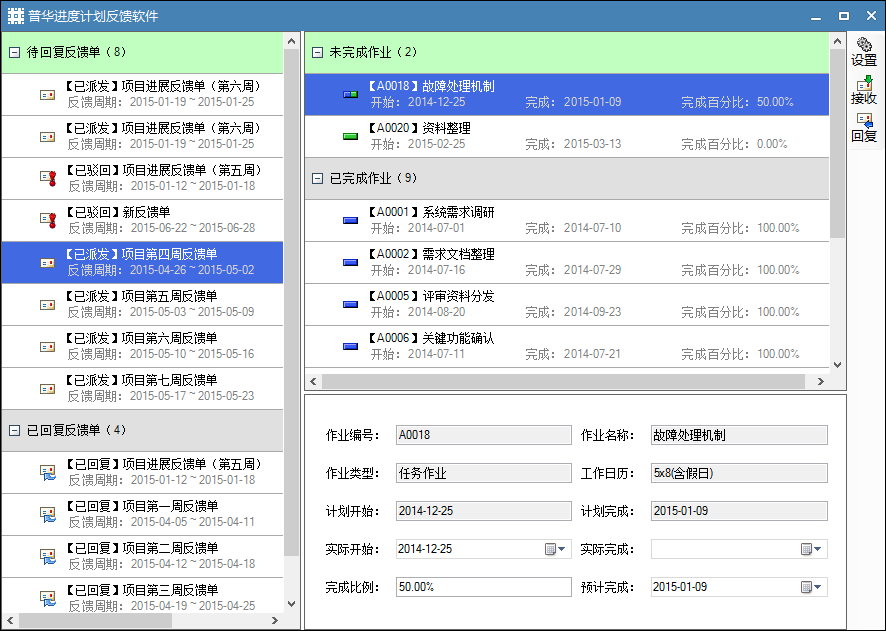Click the blue bar icon of task A0005
The height and width of the screenshot is (631, 886).
[x=350, y=304]
